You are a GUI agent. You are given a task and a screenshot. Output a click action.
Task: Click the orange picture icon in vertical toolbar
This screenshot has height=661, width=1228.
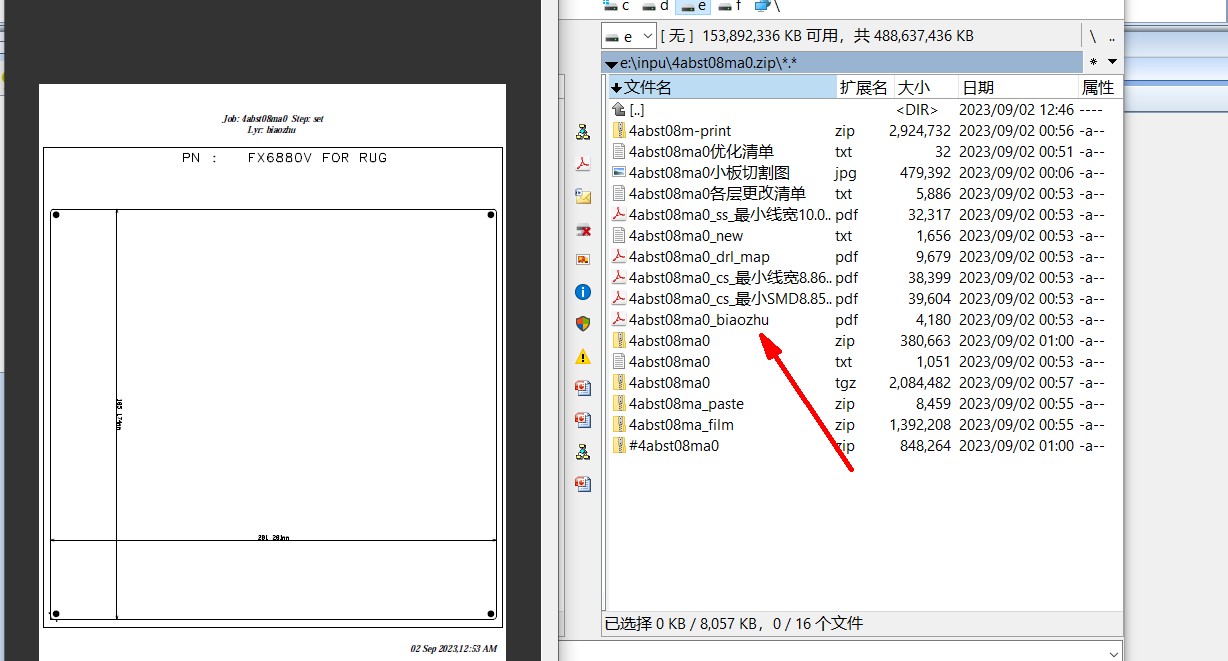583,259
